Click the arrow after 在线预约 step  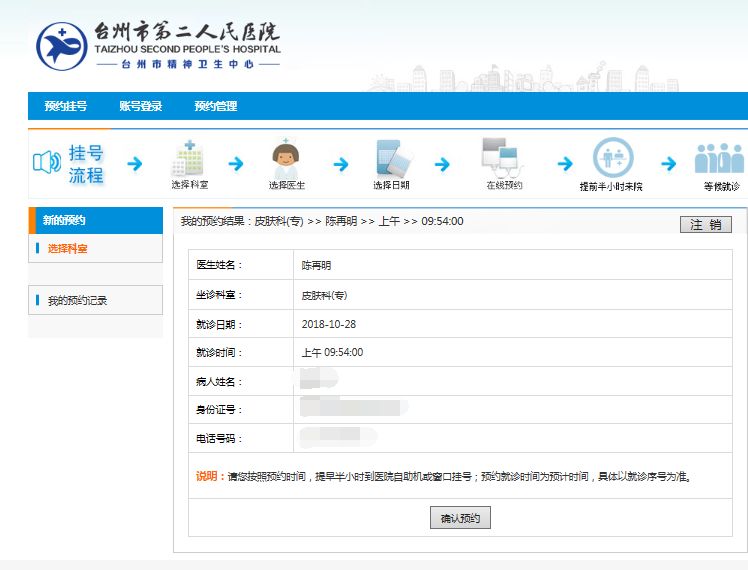565,164
